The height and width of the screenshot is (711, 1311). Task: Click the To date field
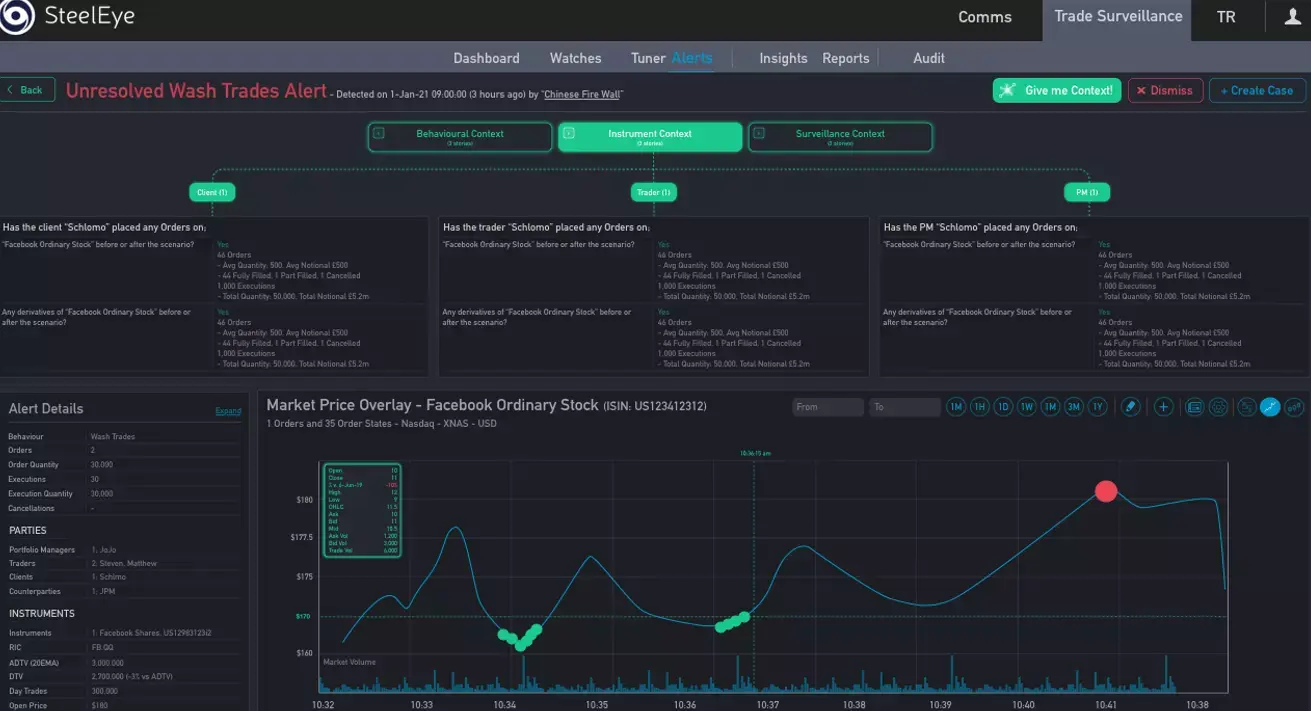pyautogui.click(x=904, y=407)
